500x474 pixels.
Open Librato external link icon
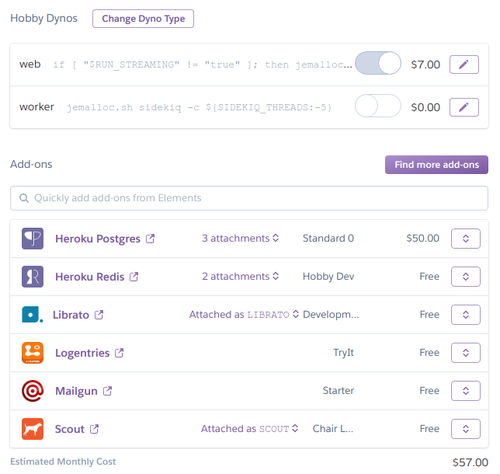99,315
